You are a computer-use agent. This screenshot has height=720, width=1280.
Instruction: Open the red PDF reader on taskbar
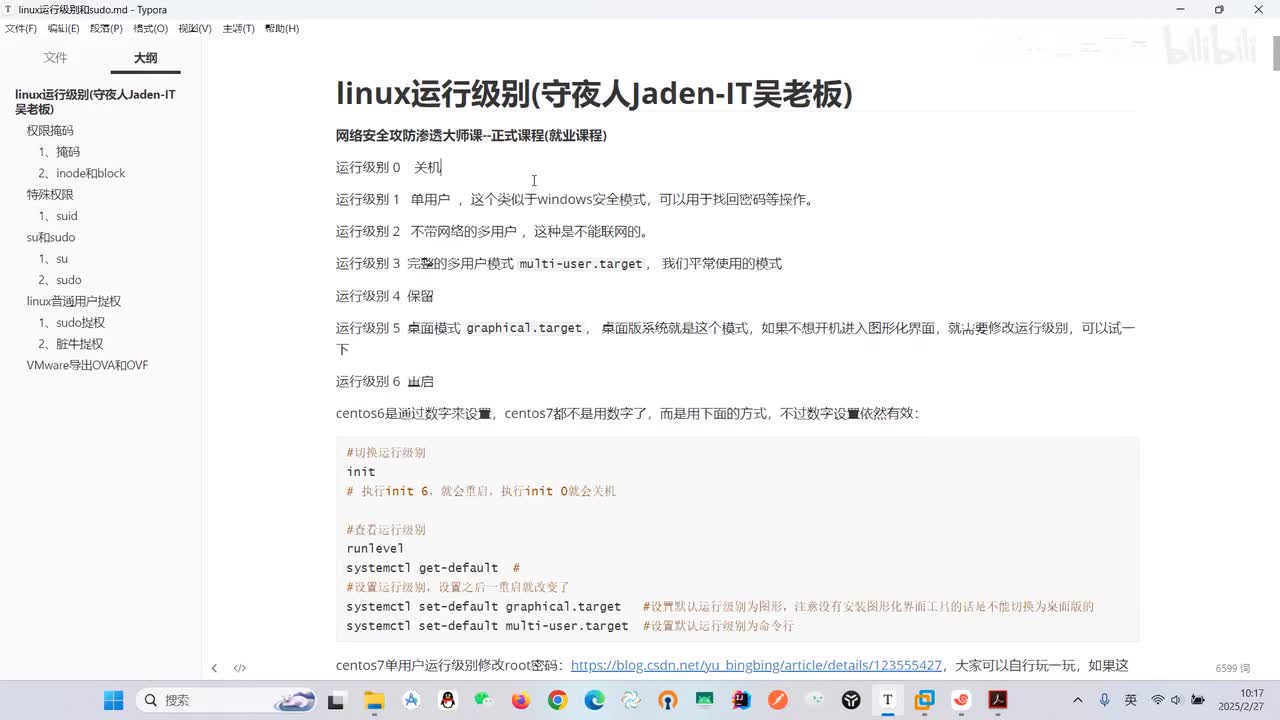(x=997, y=700)
